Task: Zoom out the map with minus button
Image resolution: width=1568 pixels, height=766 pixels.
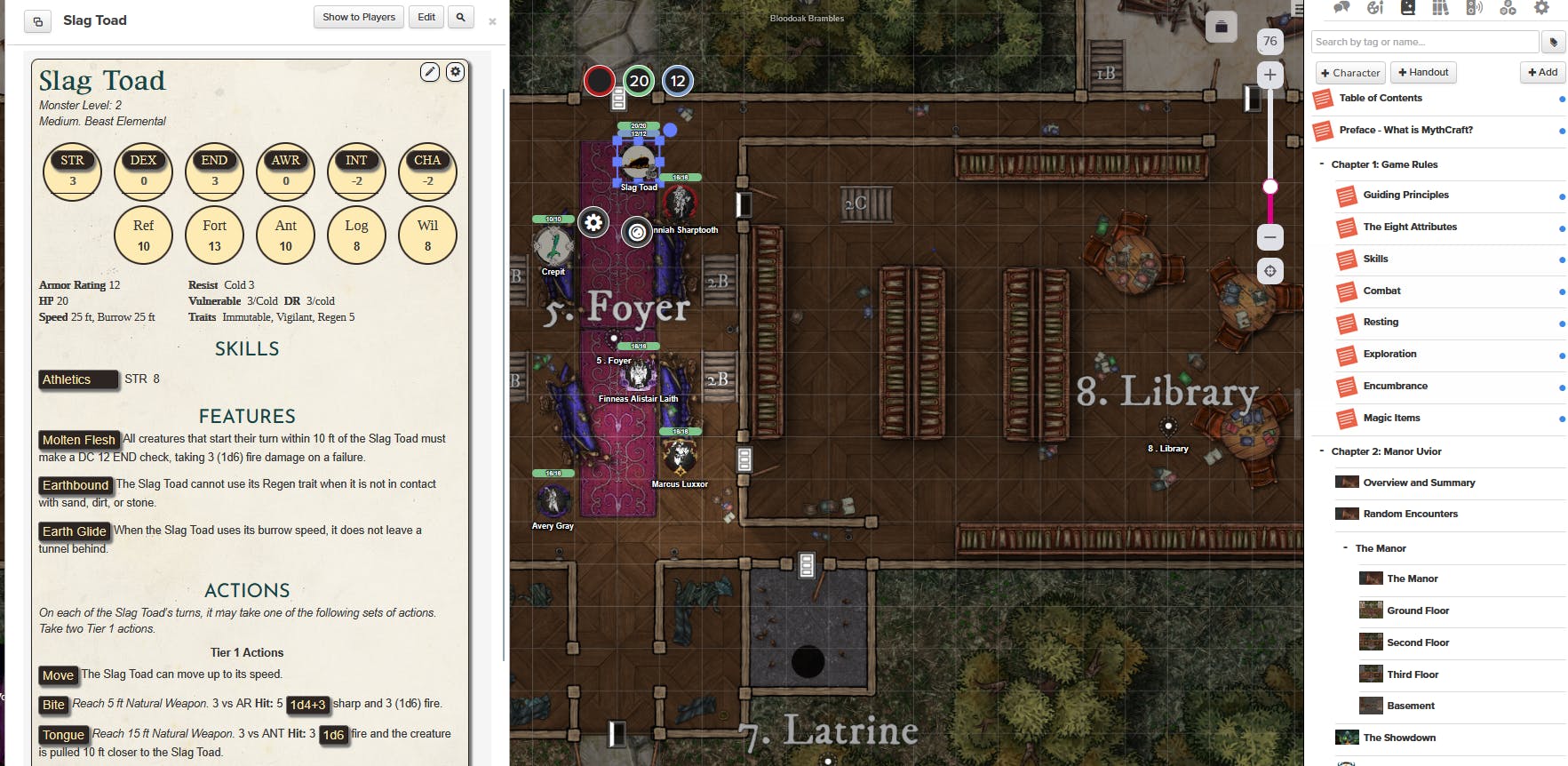Action: coord(1270,236)
